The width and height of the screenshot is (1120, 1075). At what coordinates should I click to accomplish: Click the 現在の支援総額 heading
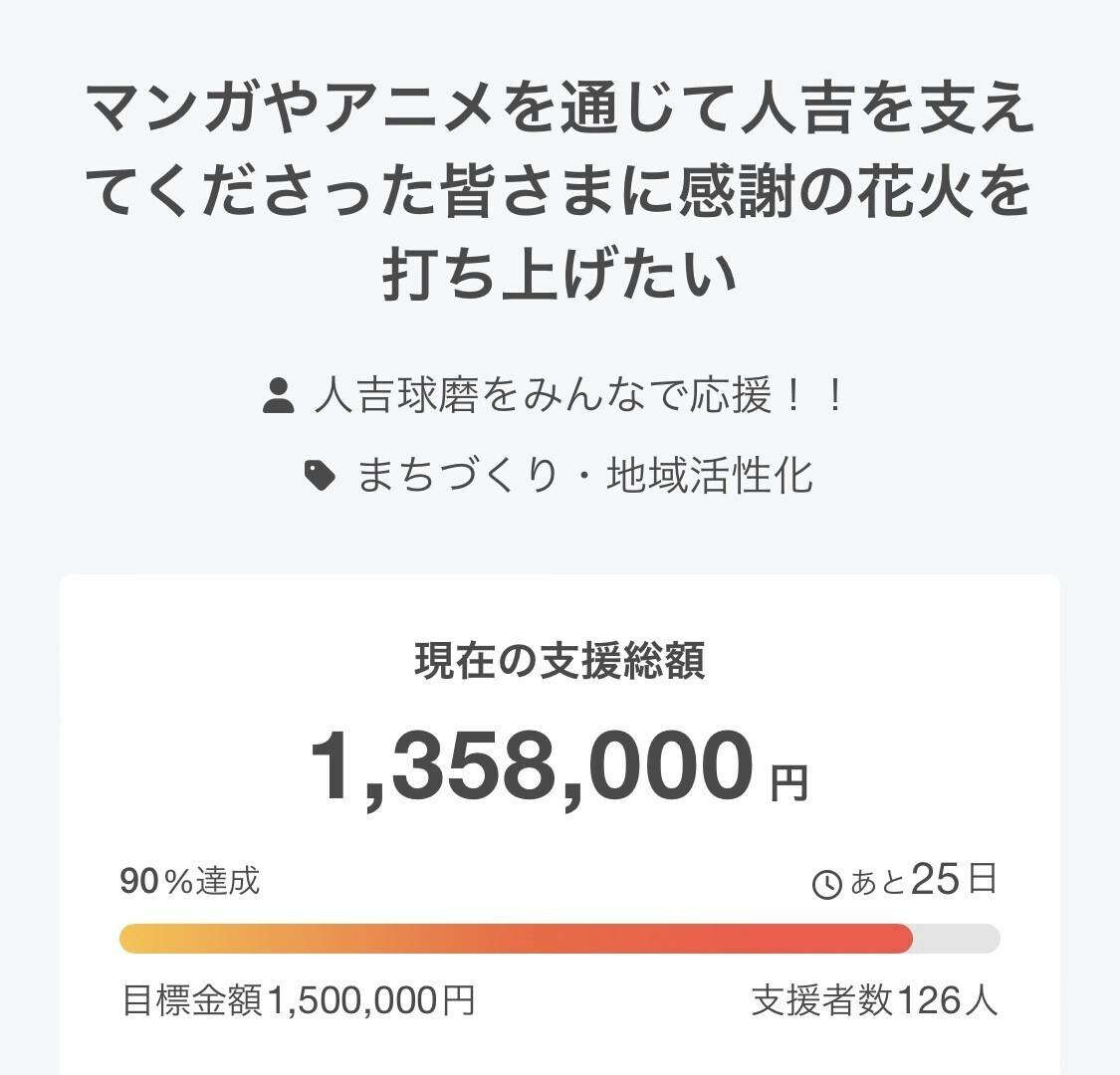(x=560, y=661)
